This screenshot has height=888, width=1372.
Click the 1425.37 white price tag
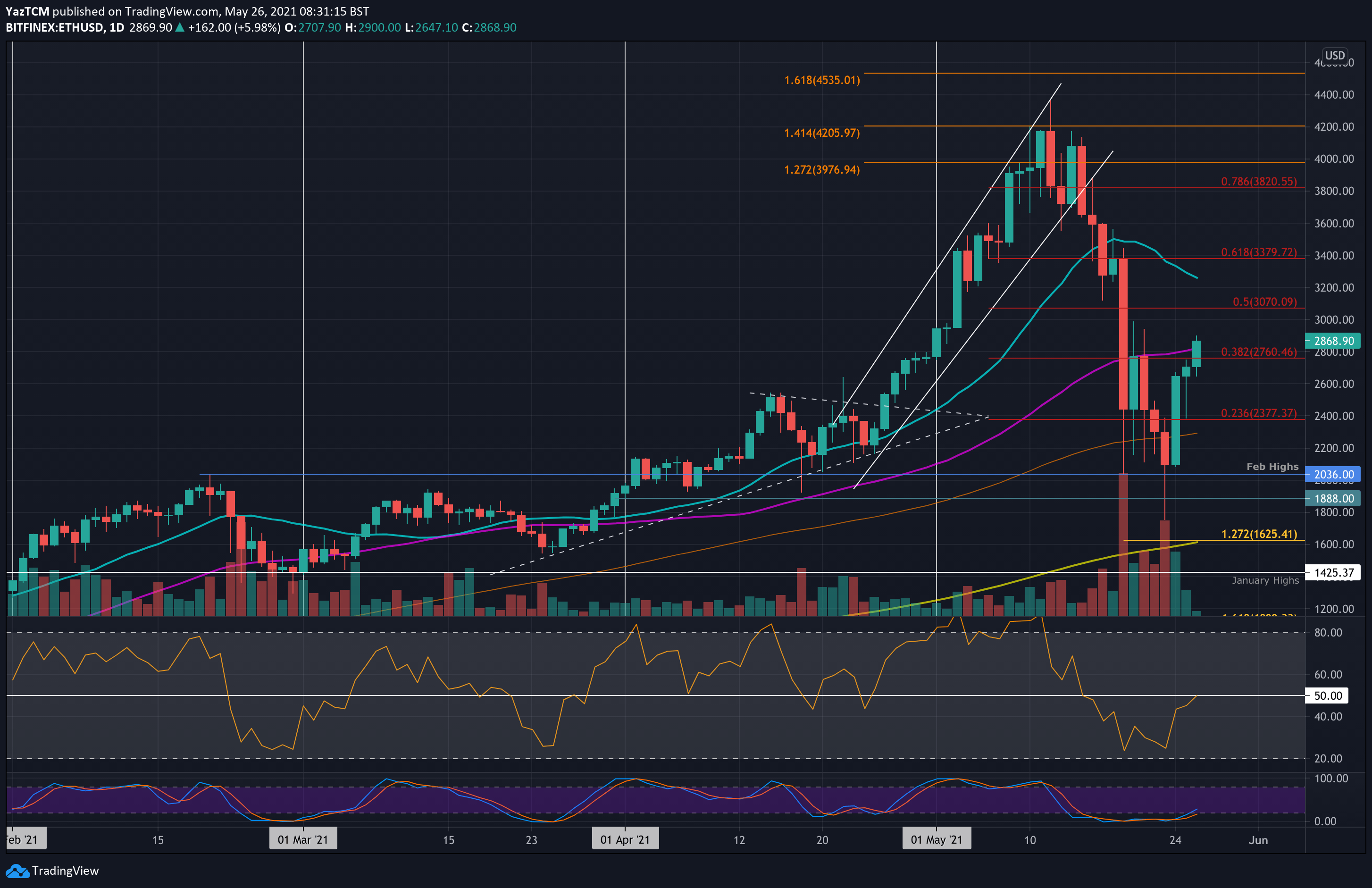tap(1333, 573)
